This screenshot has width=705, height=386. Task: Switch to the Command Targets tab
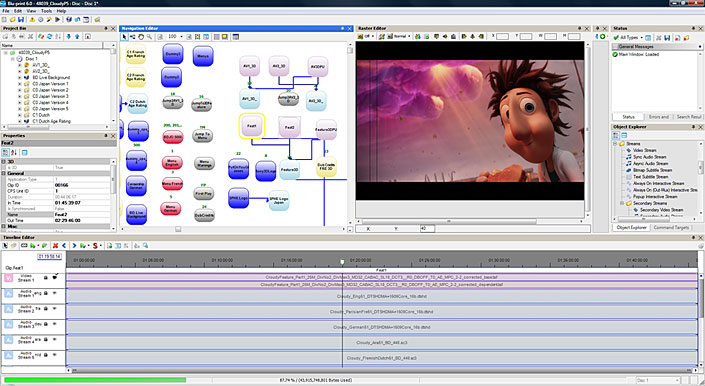pyautogui.click(x=671, y=227)
